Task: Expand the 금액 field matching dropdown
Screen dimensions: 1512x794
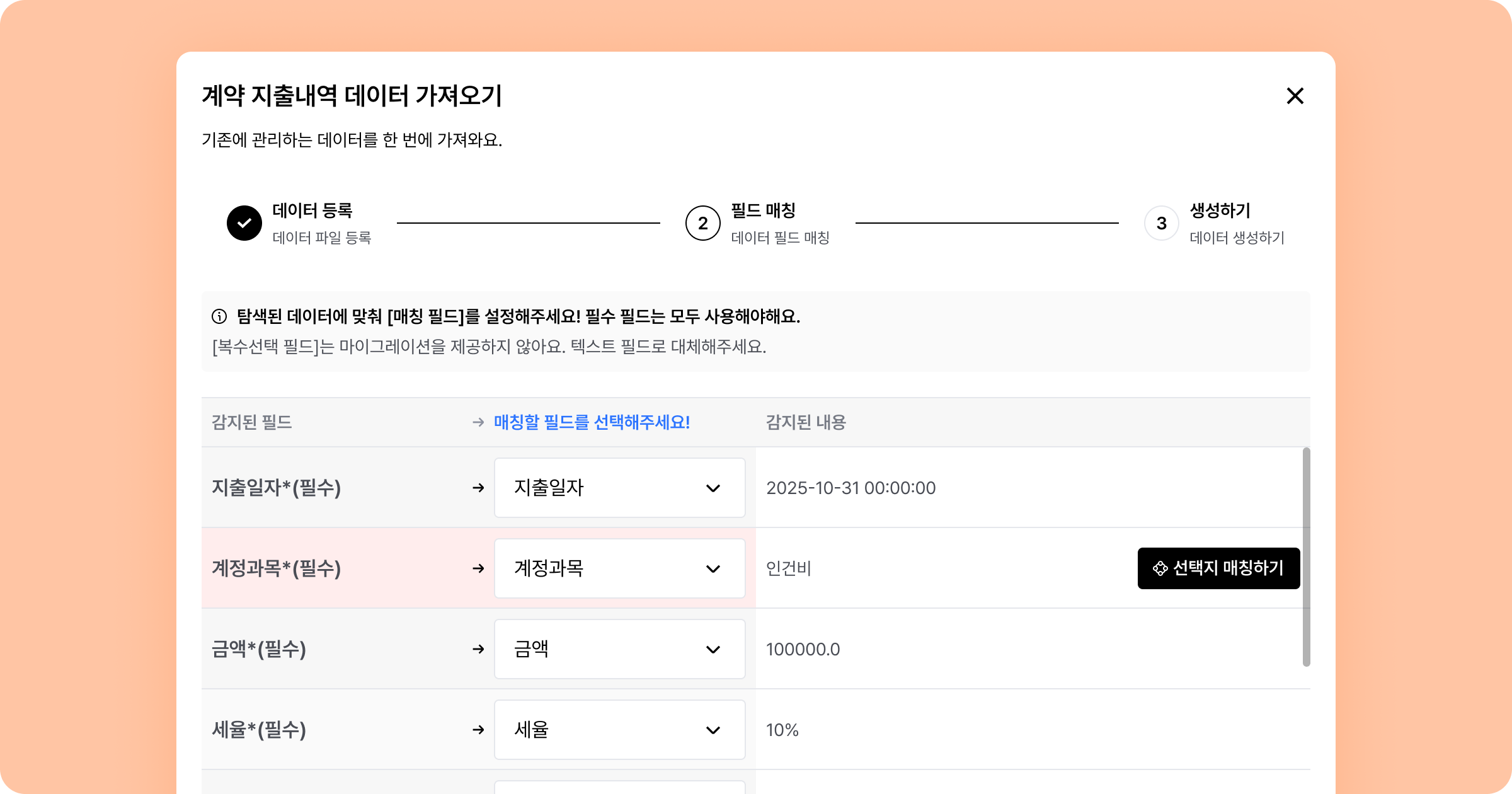Action: pos(619,649)
